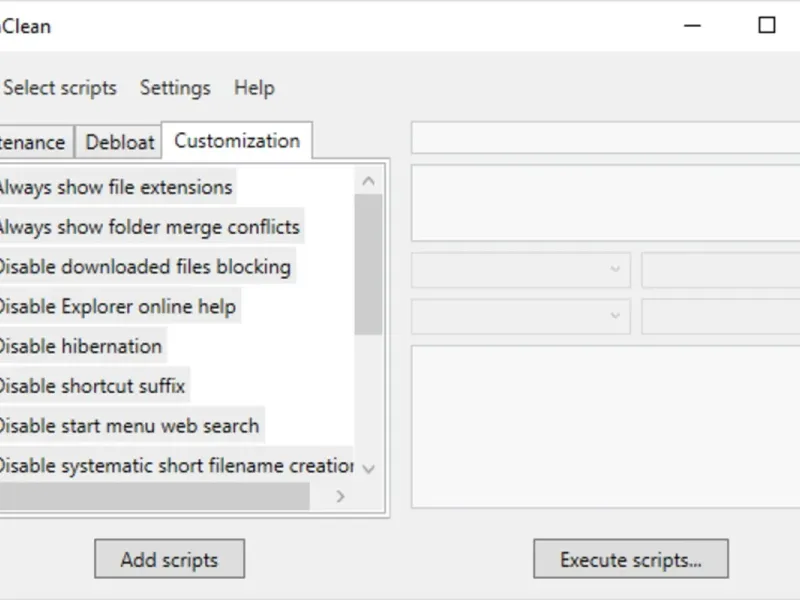Image resolution: width=800 pixels, height=600 pixels.
Task: Click the Add scripts button
Action: (169, 560)
